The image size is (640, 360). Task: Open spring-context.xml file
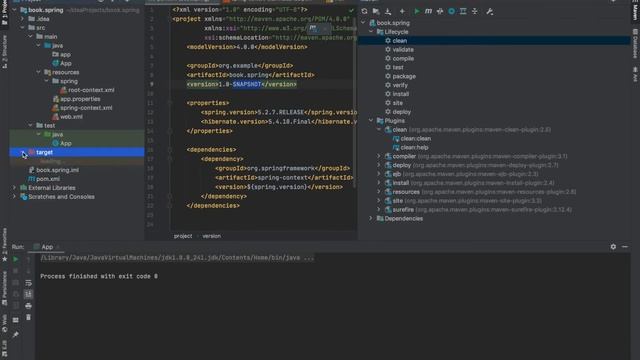point(86,108)
